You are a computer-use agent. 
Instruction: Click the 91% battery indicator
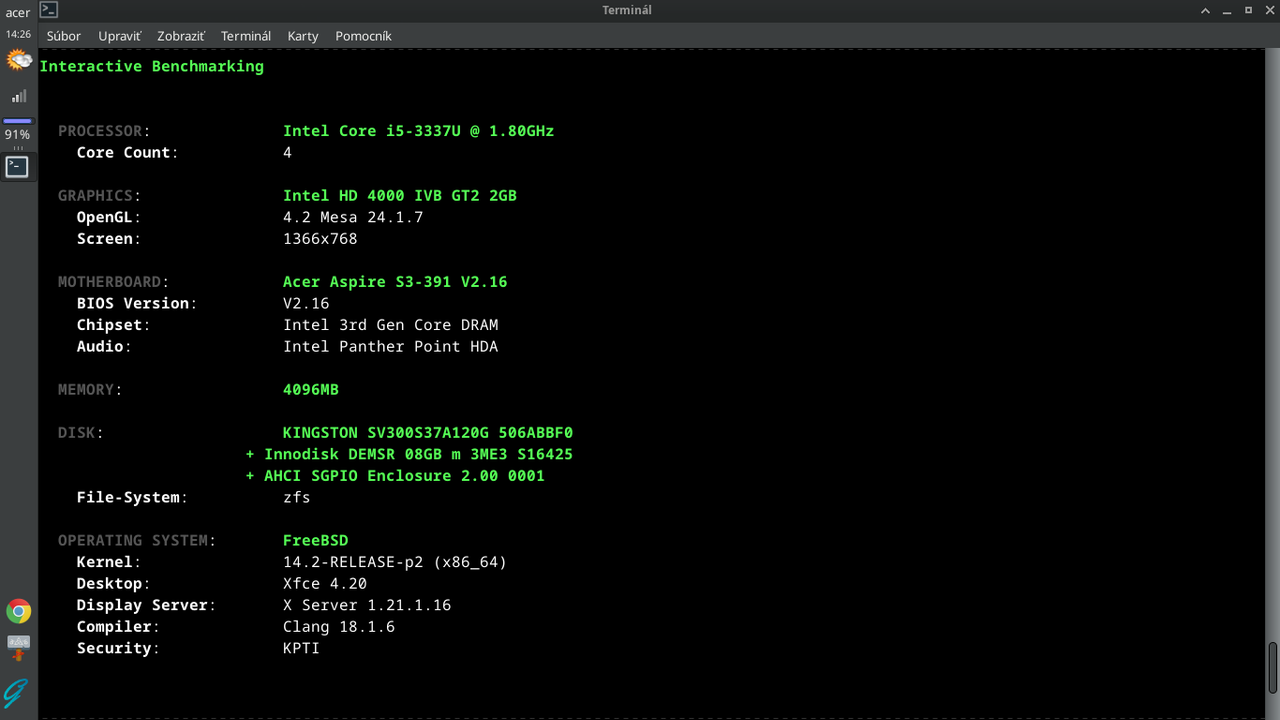point(17,134)
